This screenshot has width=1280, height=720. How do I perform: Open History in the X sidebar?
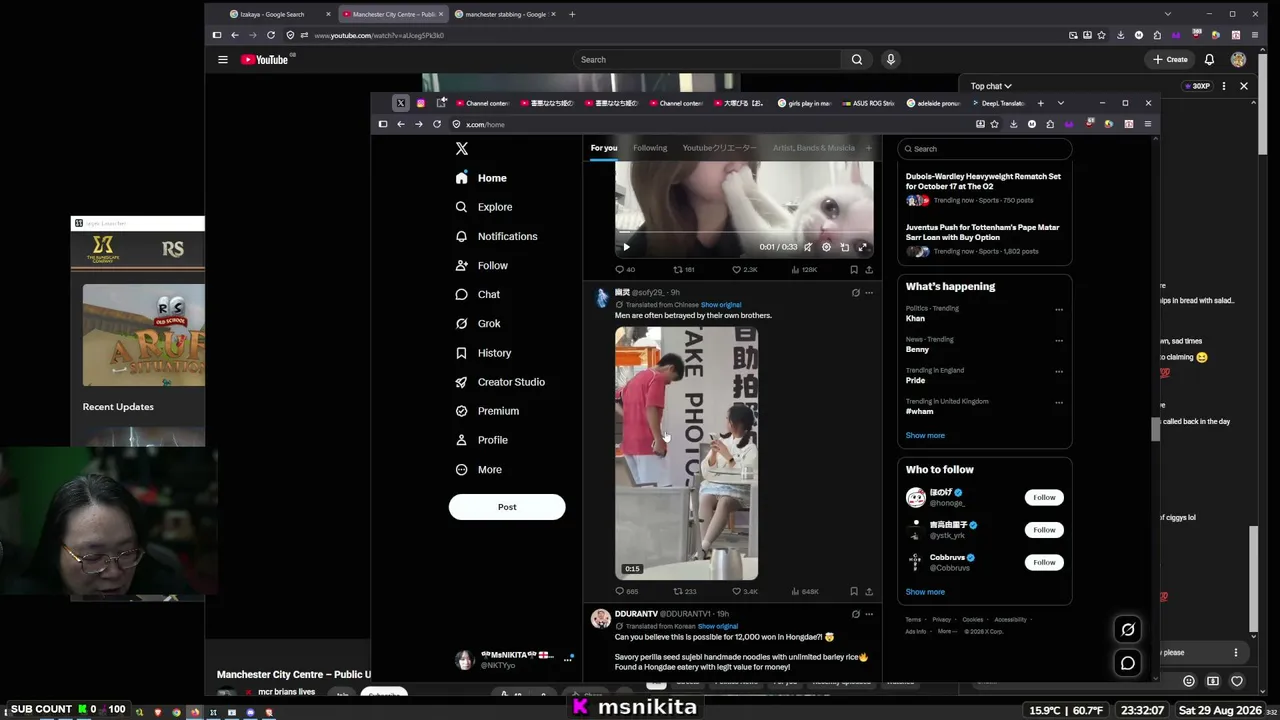483,353
